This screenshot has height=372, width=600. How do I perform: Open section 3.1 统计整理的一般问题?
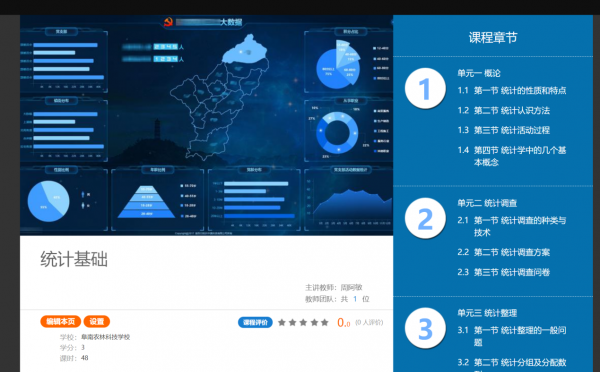[512, 336]
